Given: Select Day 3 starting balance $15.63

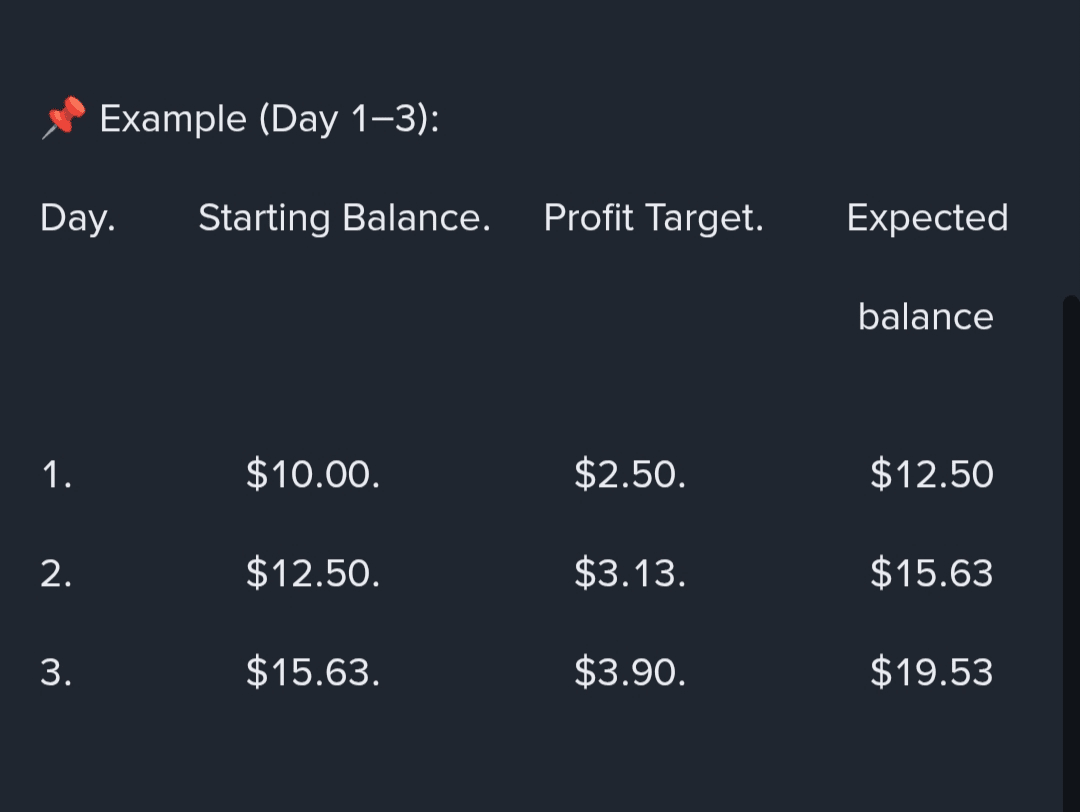Looking at the screenshot, I should (313, 672).
